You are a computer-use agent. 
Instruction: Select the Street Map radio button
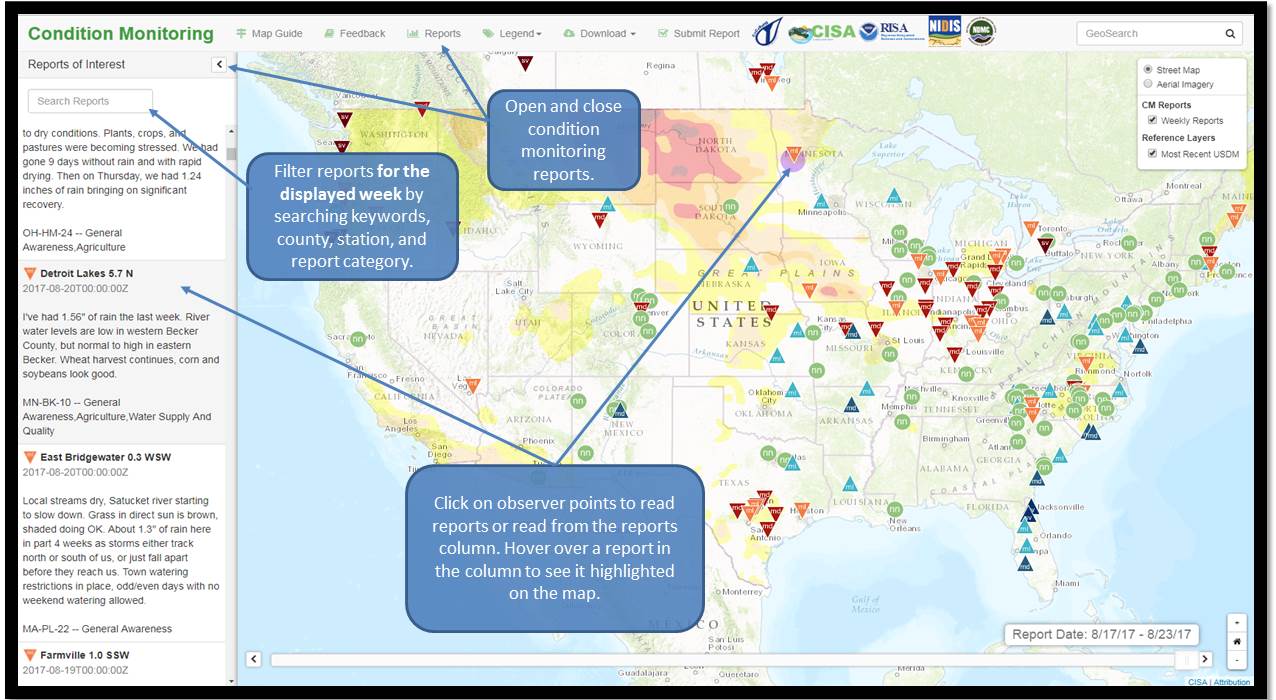pyautogui.click(x=1147, y=70)
